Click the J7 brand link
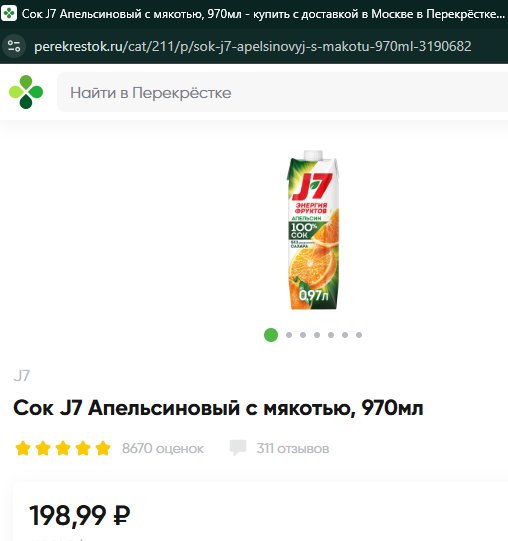This screenshot has height=541, width=508. pyautogui.click(x=22, y=375)
